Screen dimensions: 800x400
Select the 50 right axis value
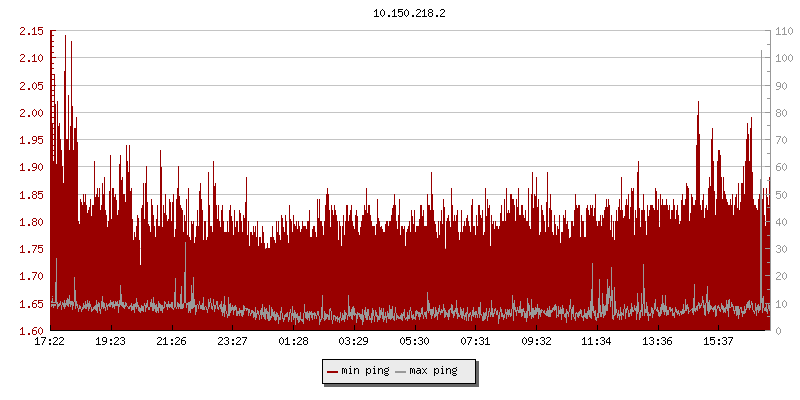(x=780, y=195)
